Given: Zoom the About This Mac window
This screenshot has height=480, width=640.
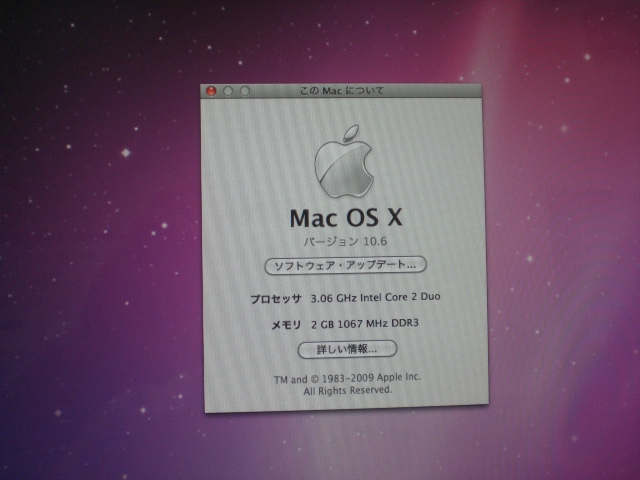Looking at the screenshot, I should pyautogui.click(x=244, y=91).
